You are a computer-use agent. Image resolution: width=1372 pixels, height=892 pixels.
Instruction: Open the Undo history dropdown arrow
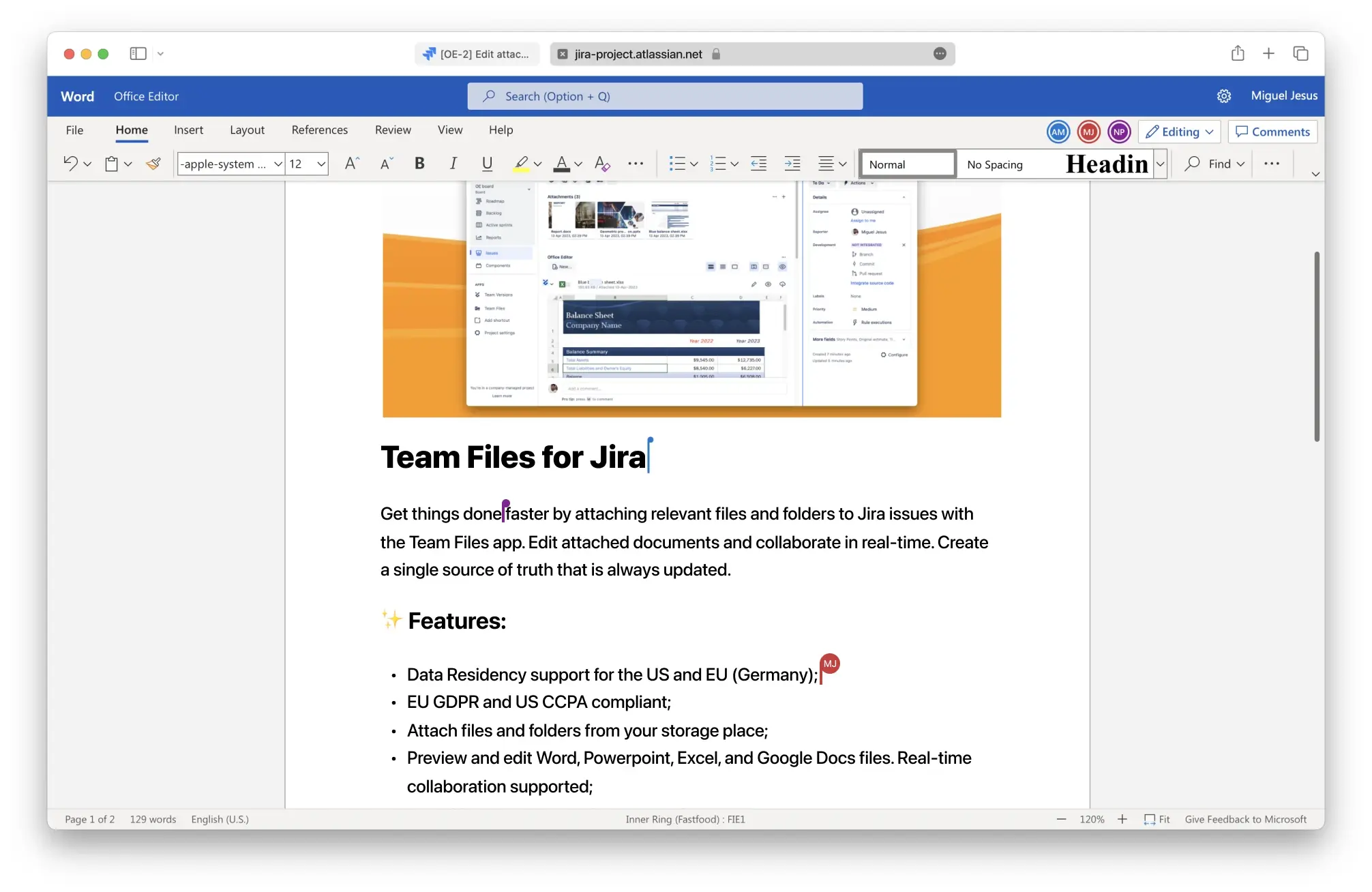(x=87, y=164)
